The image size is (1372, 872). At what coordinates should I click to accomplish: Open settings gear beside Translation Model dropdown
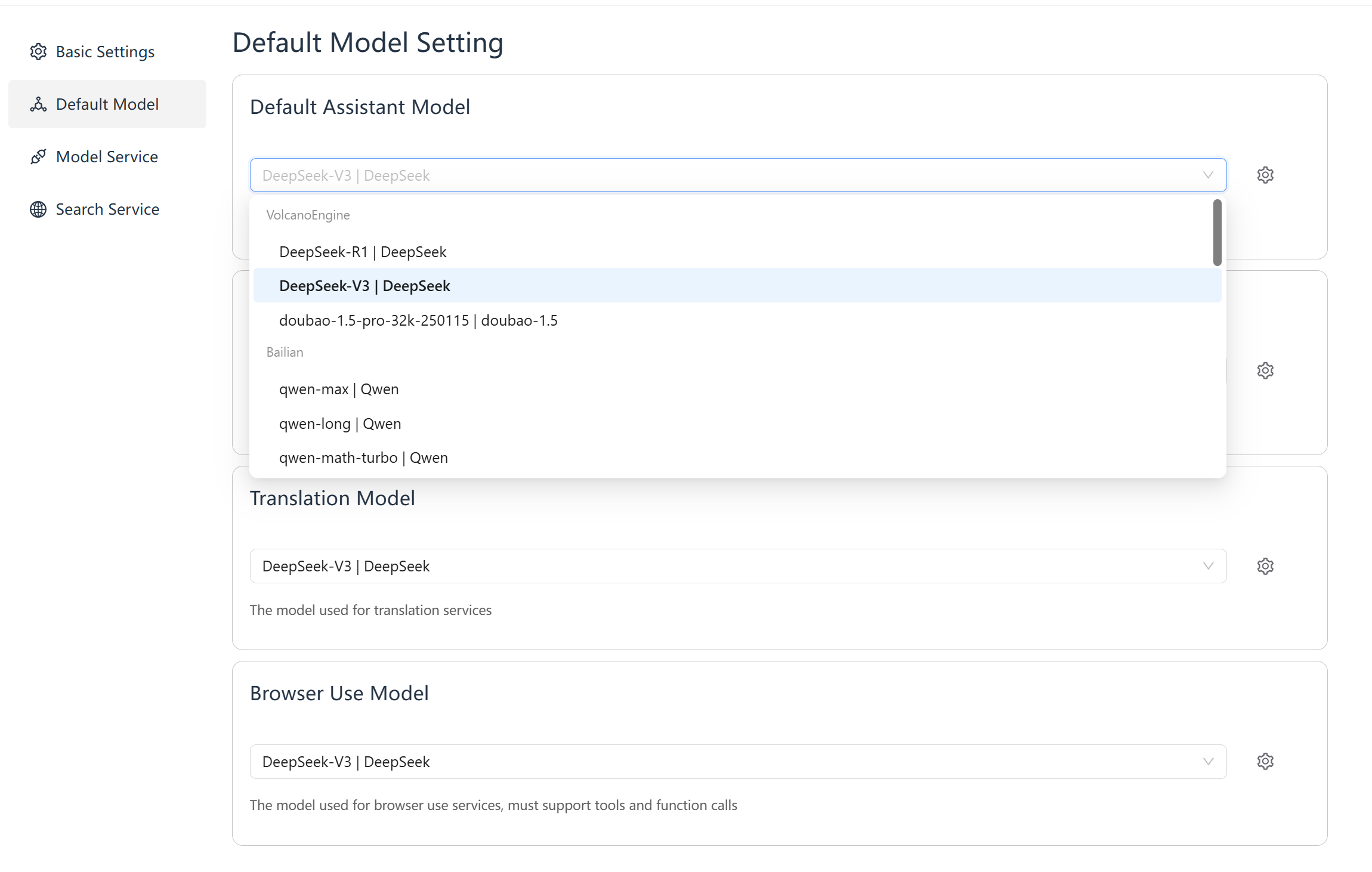1265,566
